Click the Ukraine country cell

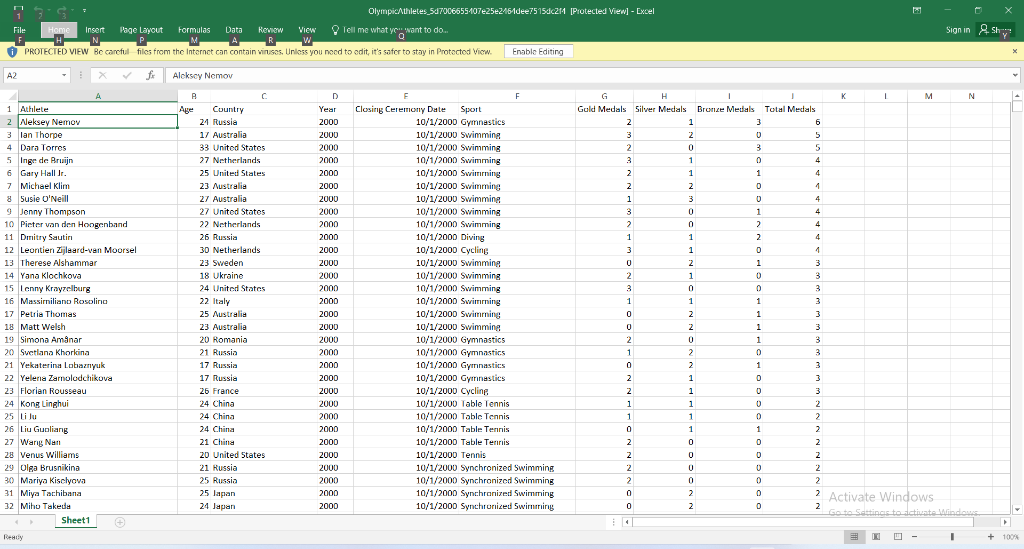(264, 275)
